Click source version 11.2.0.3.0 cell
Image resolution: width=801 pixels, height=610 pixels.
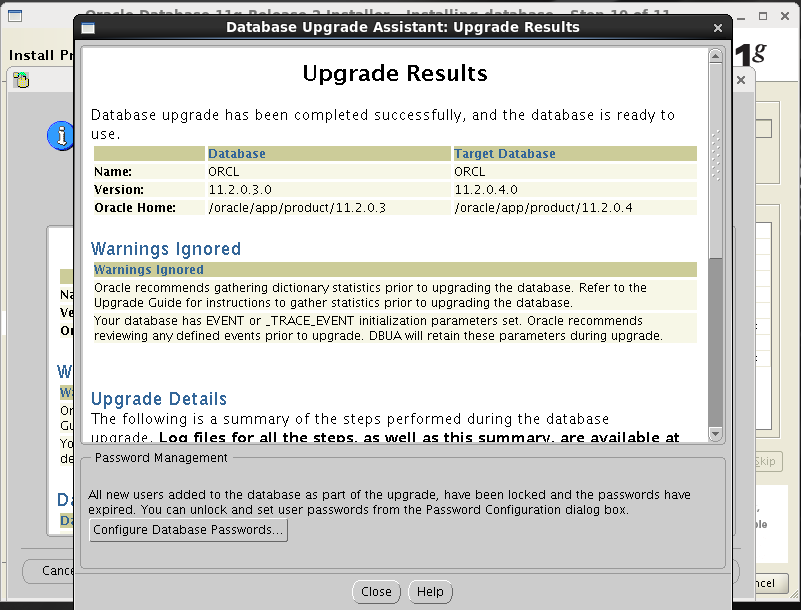point(328,190)
